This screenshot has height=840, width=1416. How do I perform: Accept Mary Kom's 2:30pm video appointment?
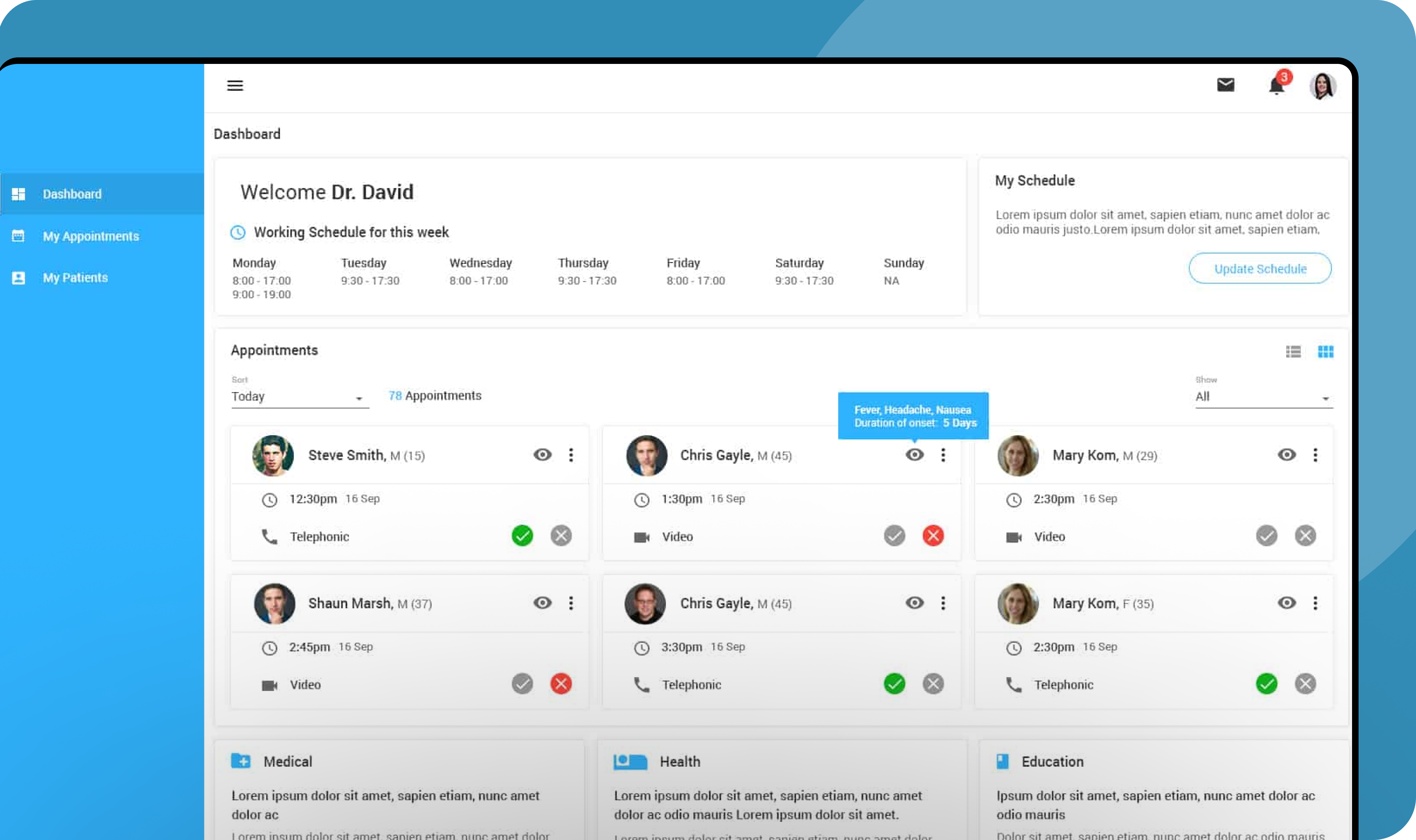pyautogui.click(x=1266, y=535)
